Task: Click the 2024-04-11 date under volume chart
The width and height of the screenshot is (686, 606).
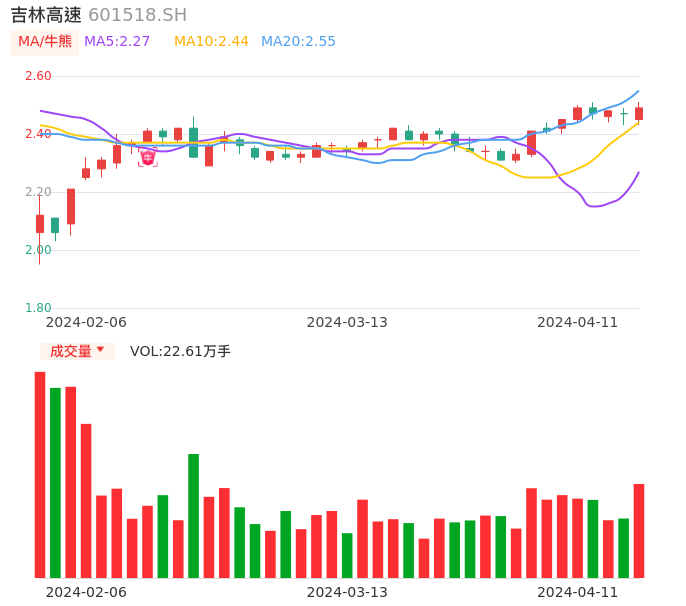Action: pos(578,592)
